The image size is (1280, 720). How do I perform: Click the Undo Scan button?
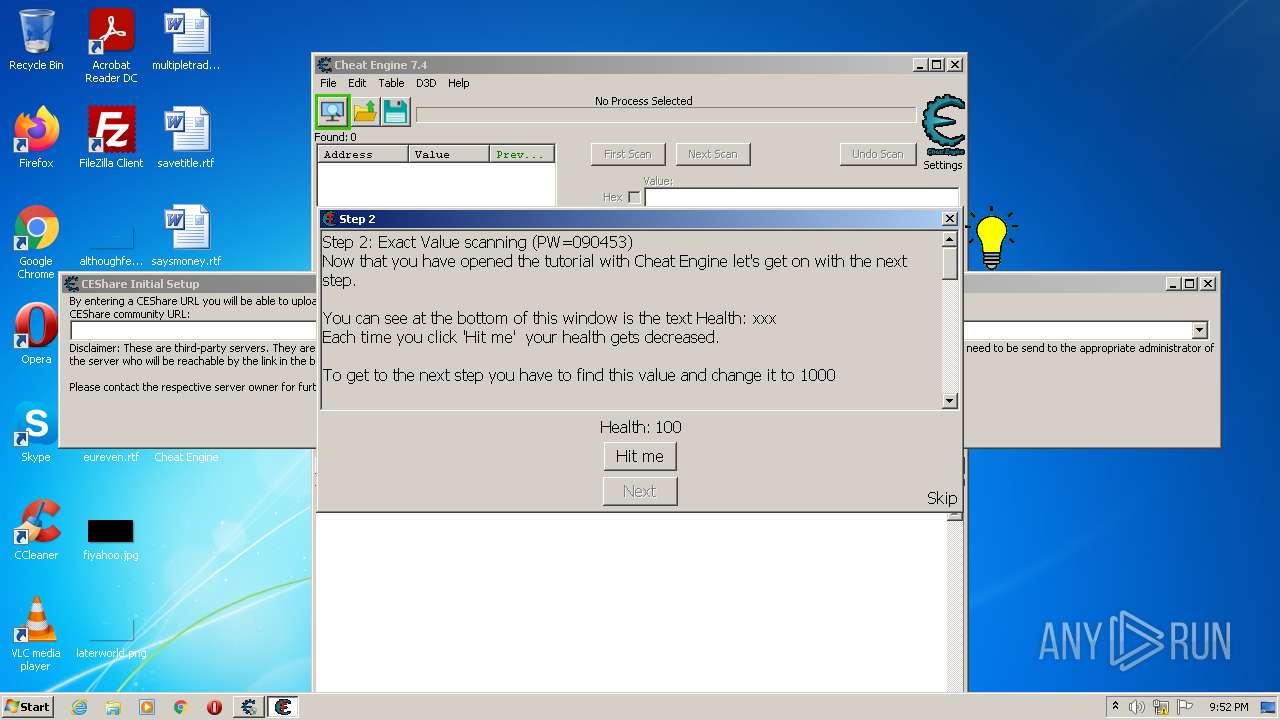pos(878,154)
